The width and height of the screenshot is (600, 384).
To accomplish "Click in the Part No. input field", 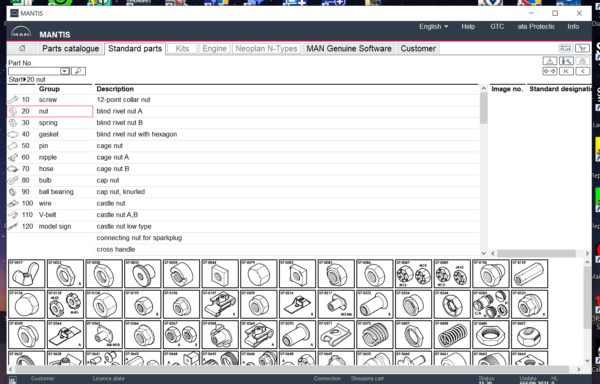I will 34,71.
